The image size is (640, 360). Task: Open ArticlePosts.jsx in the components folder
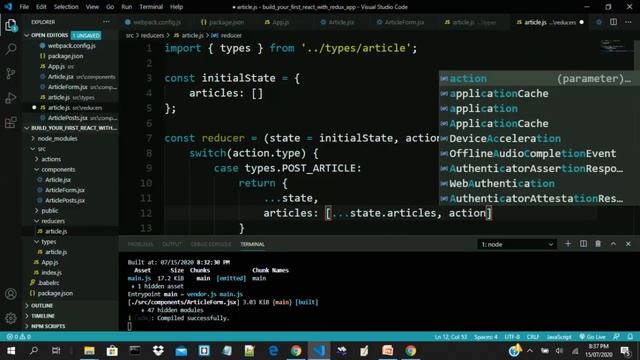pos(65,200)
